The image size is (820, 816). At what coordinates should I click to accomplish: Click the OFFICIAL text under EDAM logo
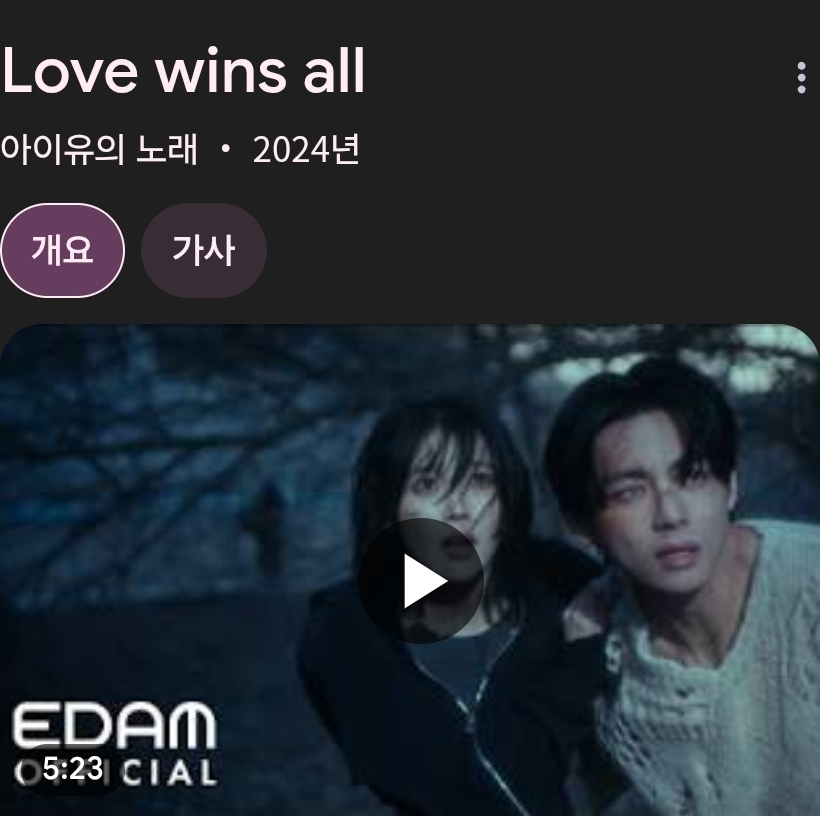[115, 773]
